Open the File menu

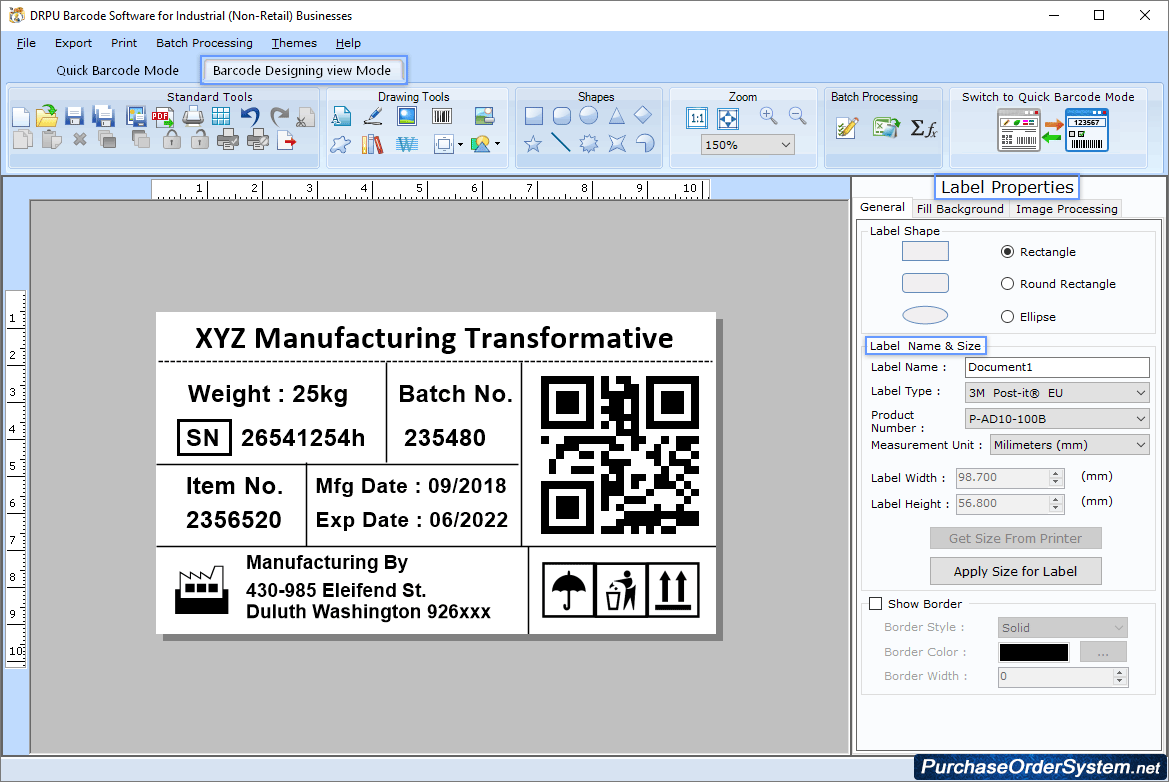tap(26, 43)
